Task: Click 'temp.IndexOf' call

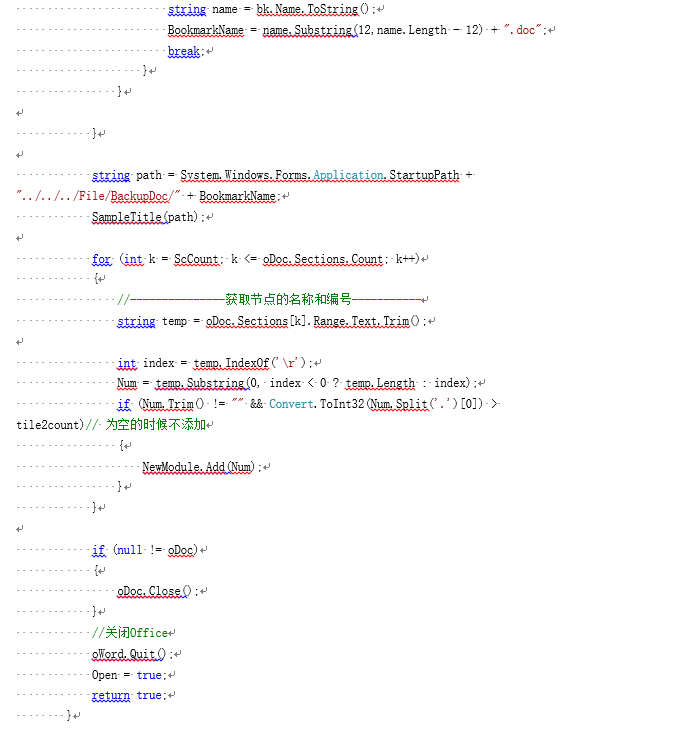Action: [231, 363]
